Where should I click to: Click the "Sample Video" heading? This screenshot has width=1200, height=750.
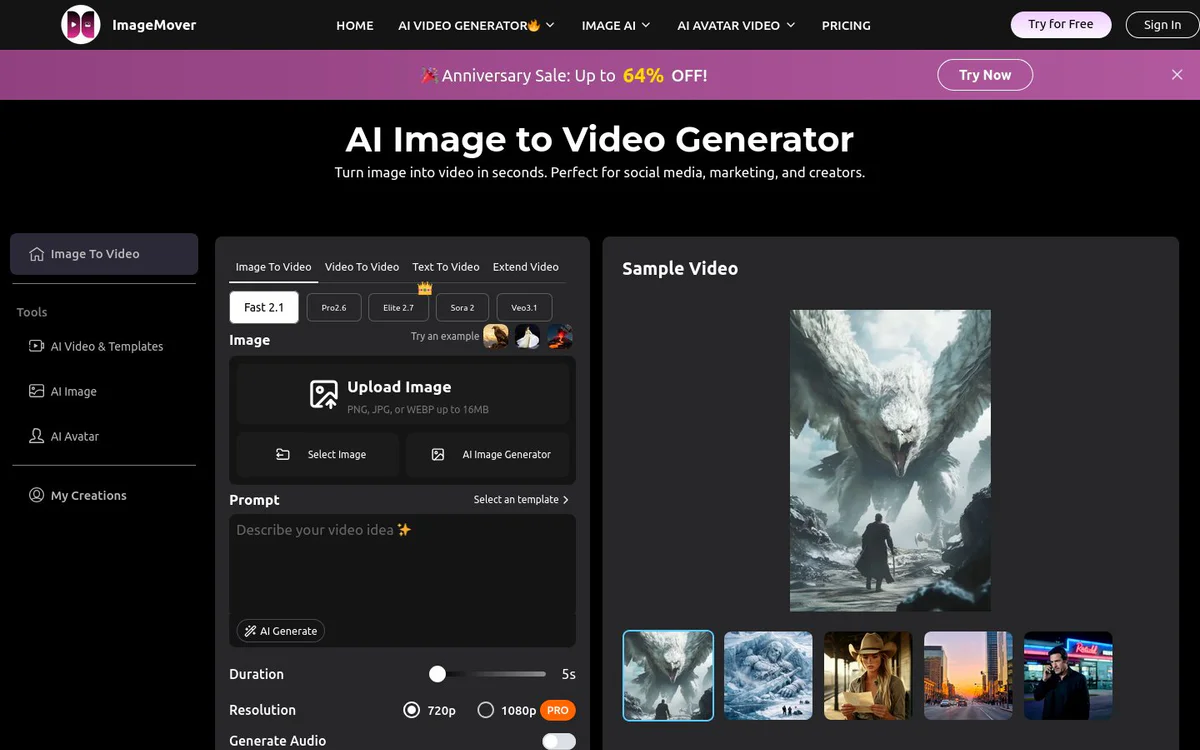click(680, 268)
